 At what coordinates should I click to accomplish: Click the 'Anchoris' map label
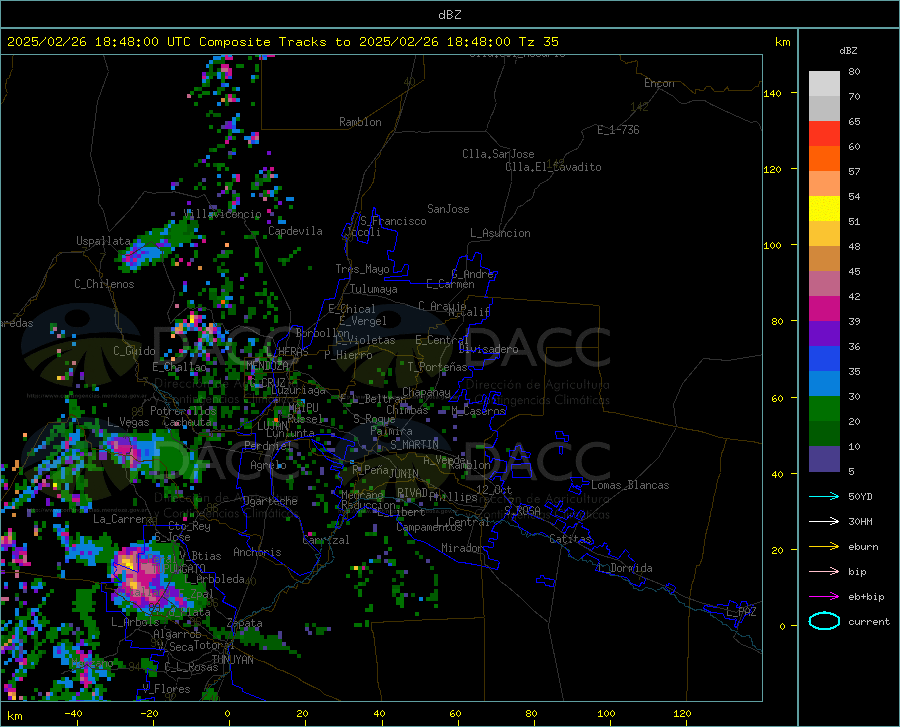(x=257, y=553)
